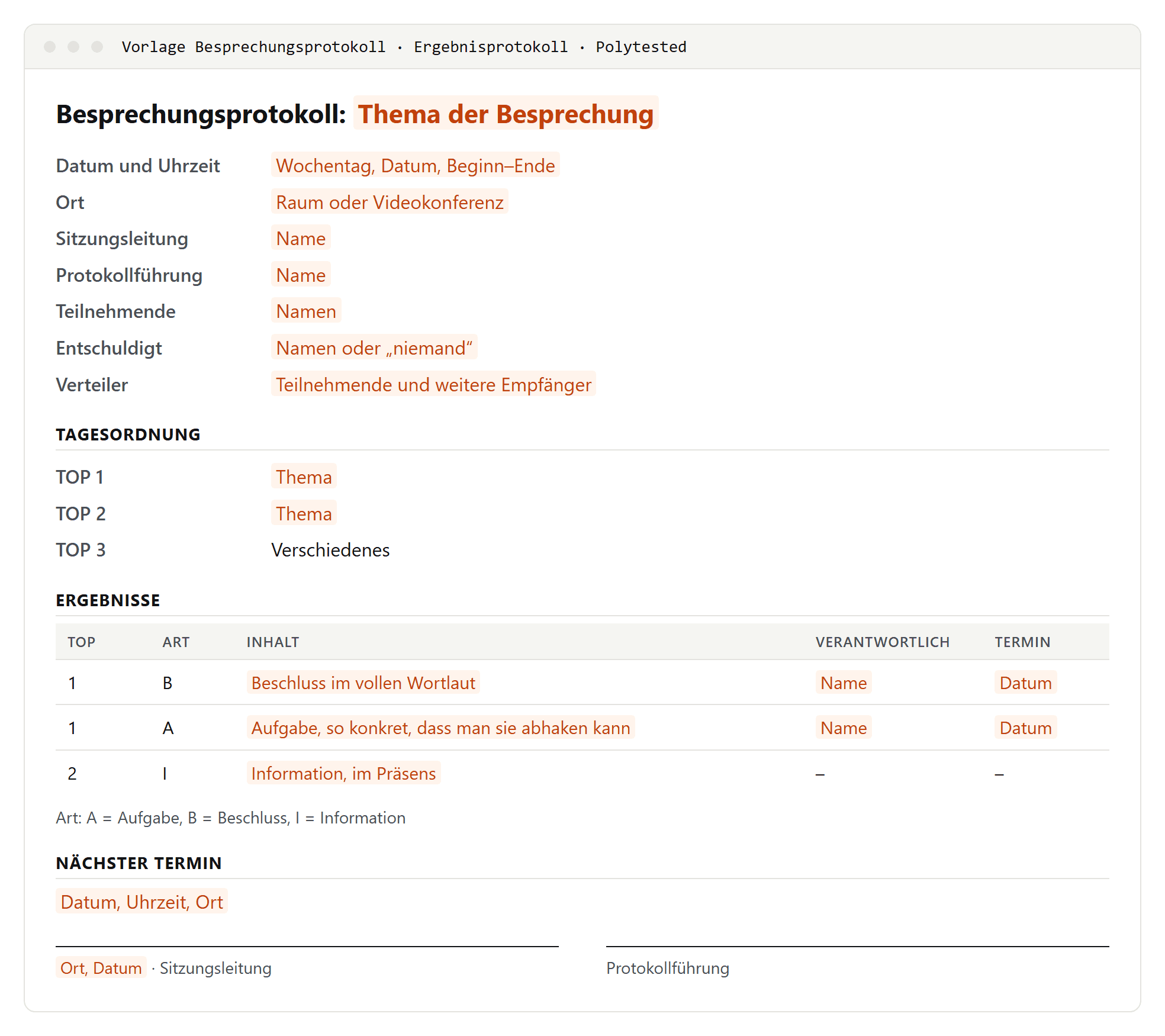
Task: Click 'Teilnehmende und weitere Empfänger' placeholder
Action: [x=433, y=385]
